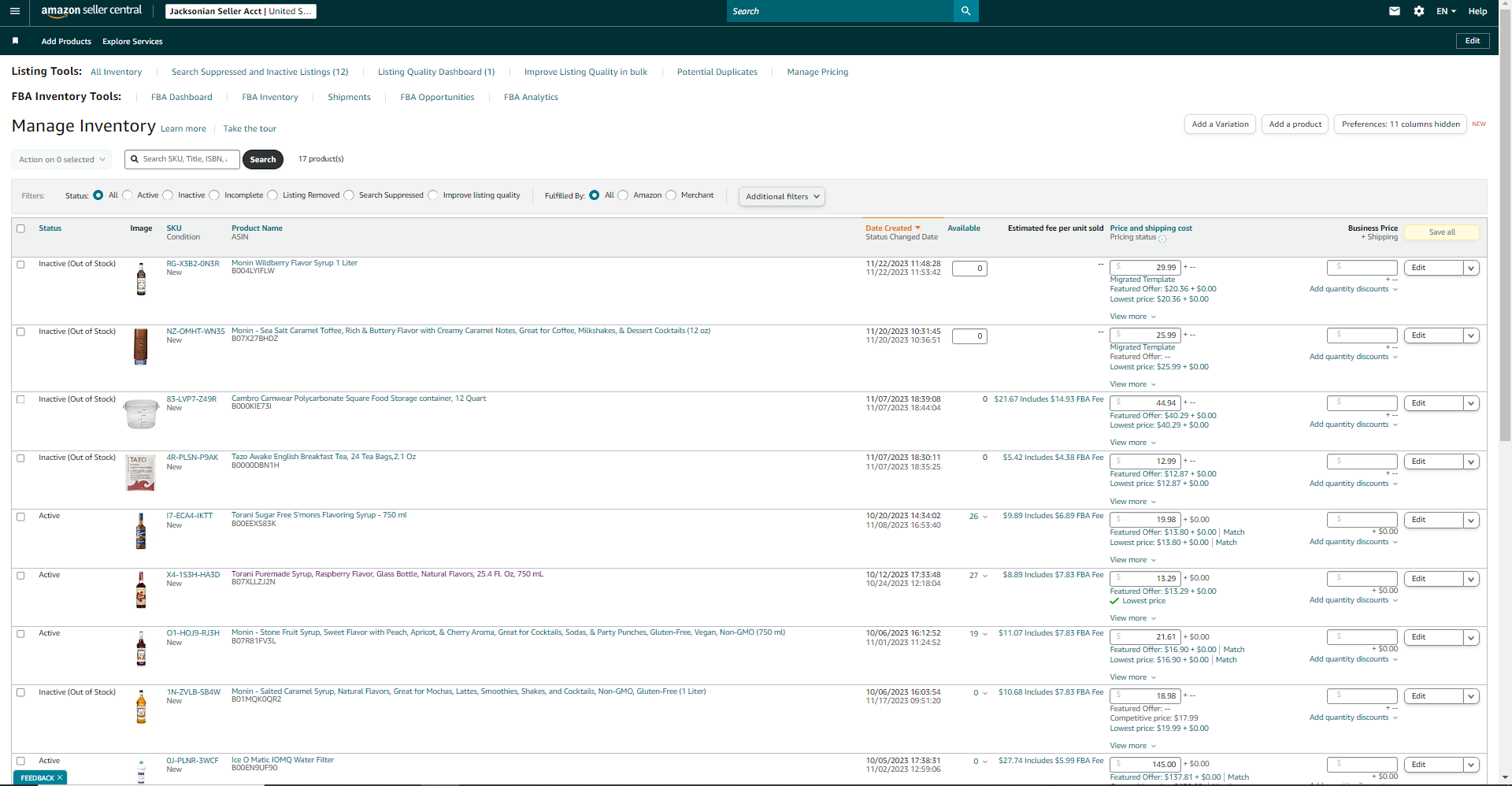1512x786 pixels.
Task: Open Edit dropdown arrow for Monin Wildberry row
Action: point(1471,268)
